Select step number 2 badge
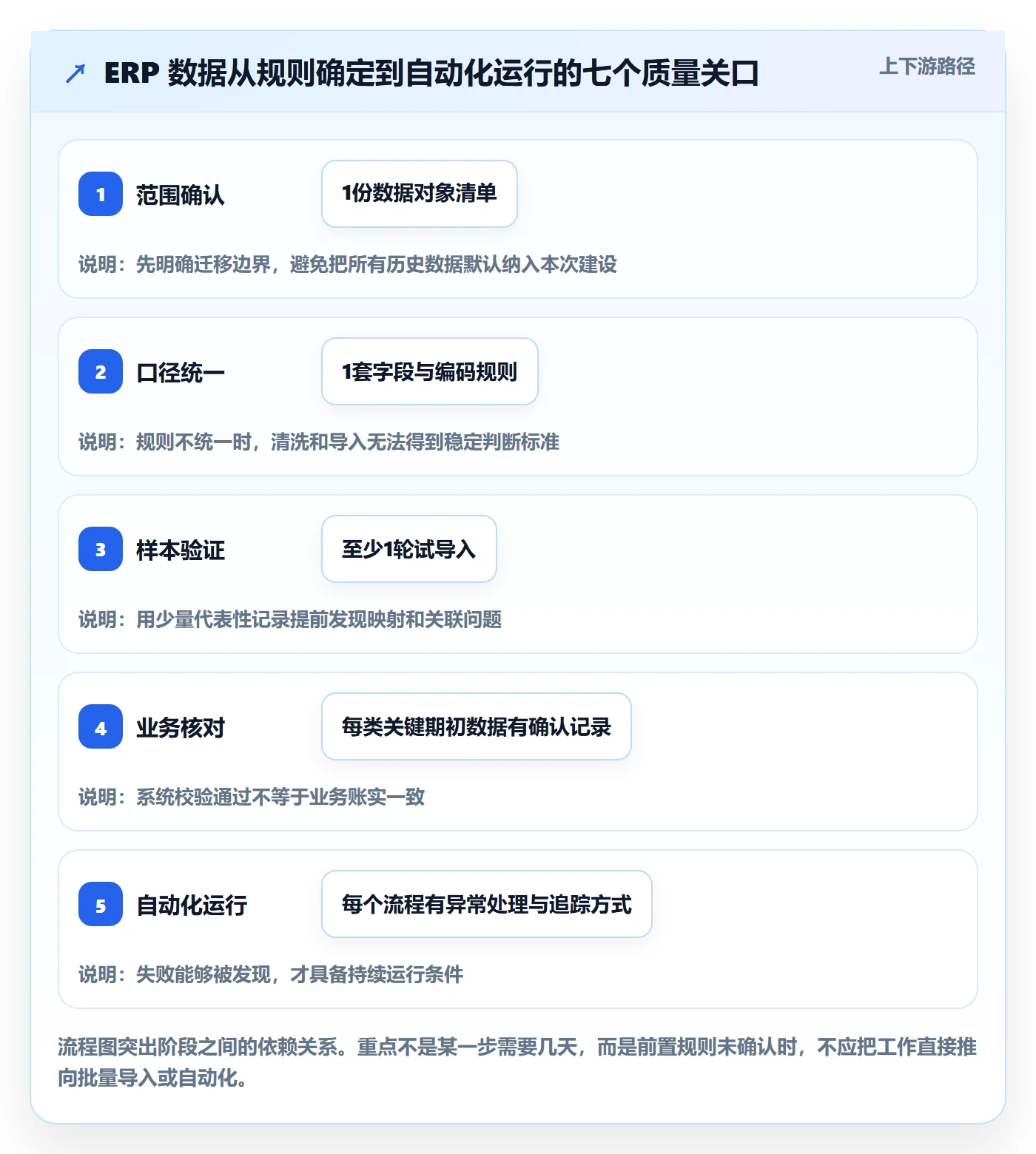The width and height of the screenshot is (1036, 1154). 101,371
